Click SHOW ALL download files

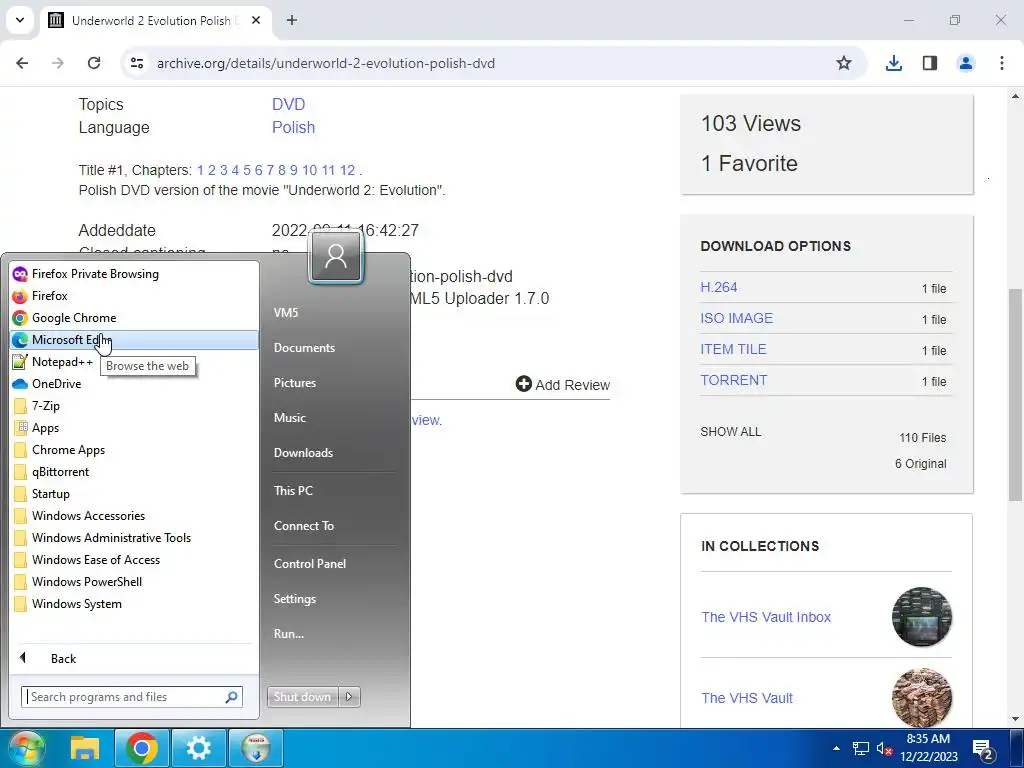coord(731,432)
